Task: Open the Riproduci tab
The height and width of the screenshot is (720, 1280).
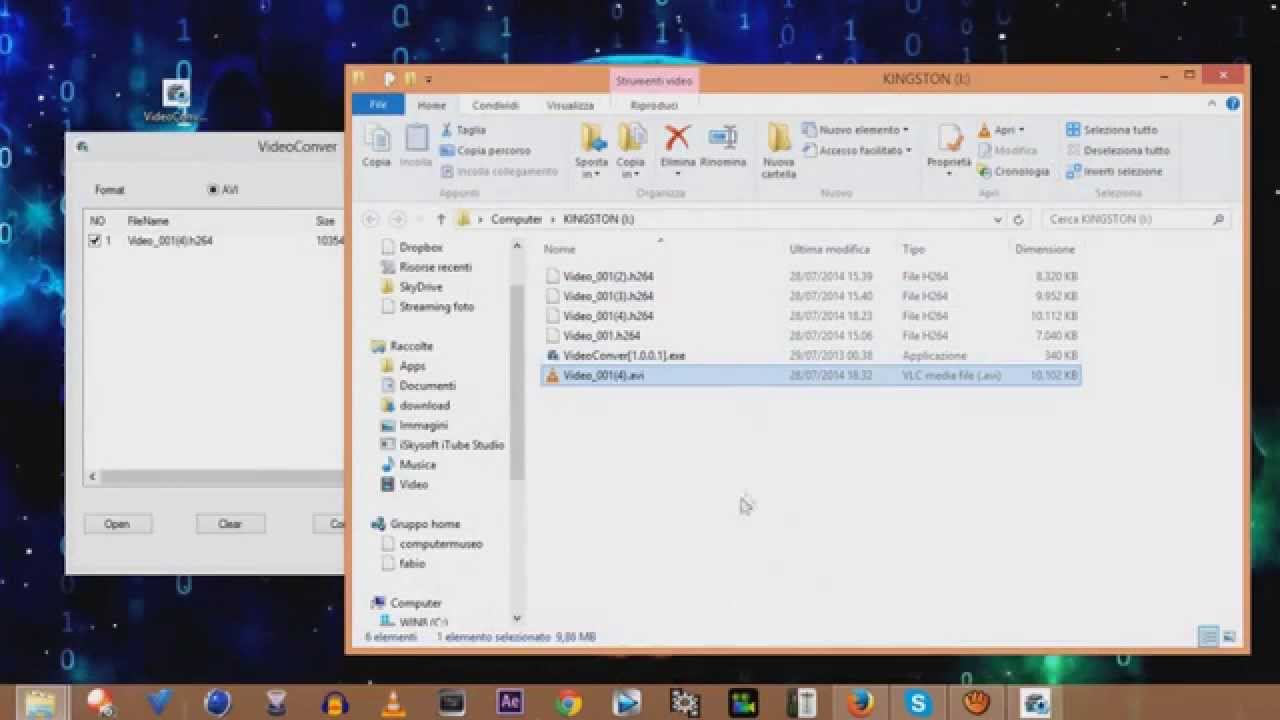Action: [654, 105]
